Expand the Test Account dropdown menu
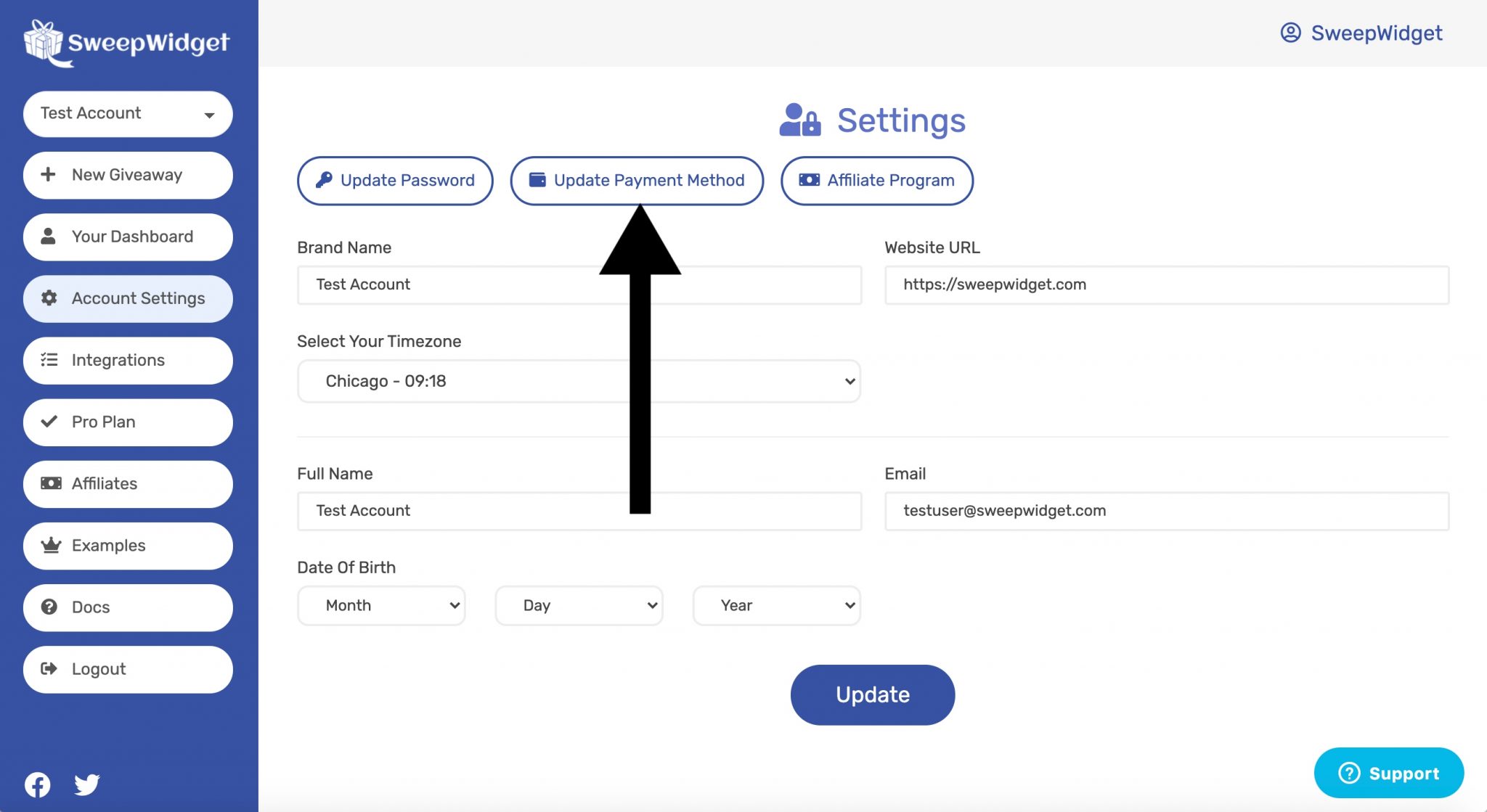1487x812 pixels. click(x=126, y=113)
